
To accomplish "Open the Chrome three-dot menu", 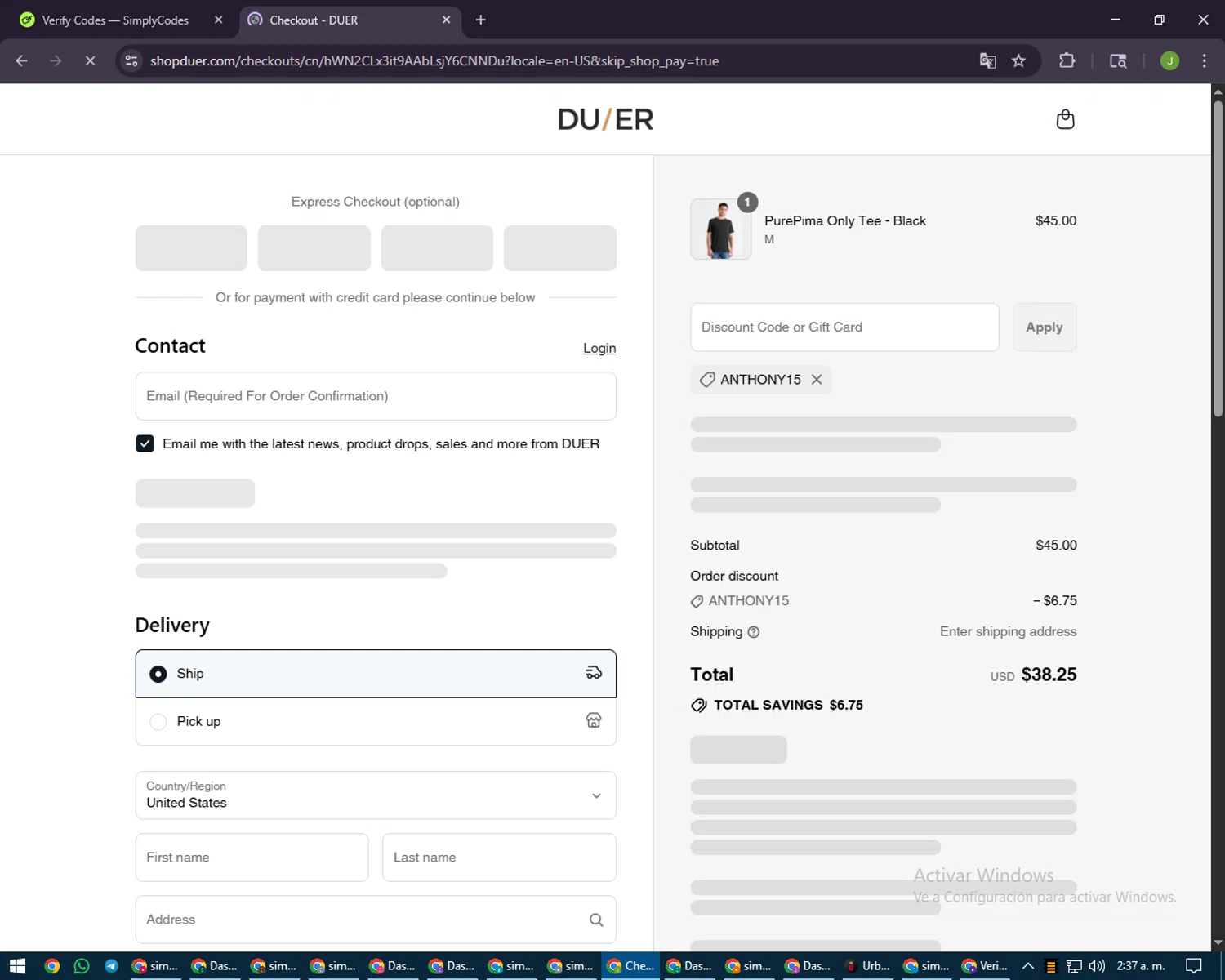I will click(x=1204, y=60).
